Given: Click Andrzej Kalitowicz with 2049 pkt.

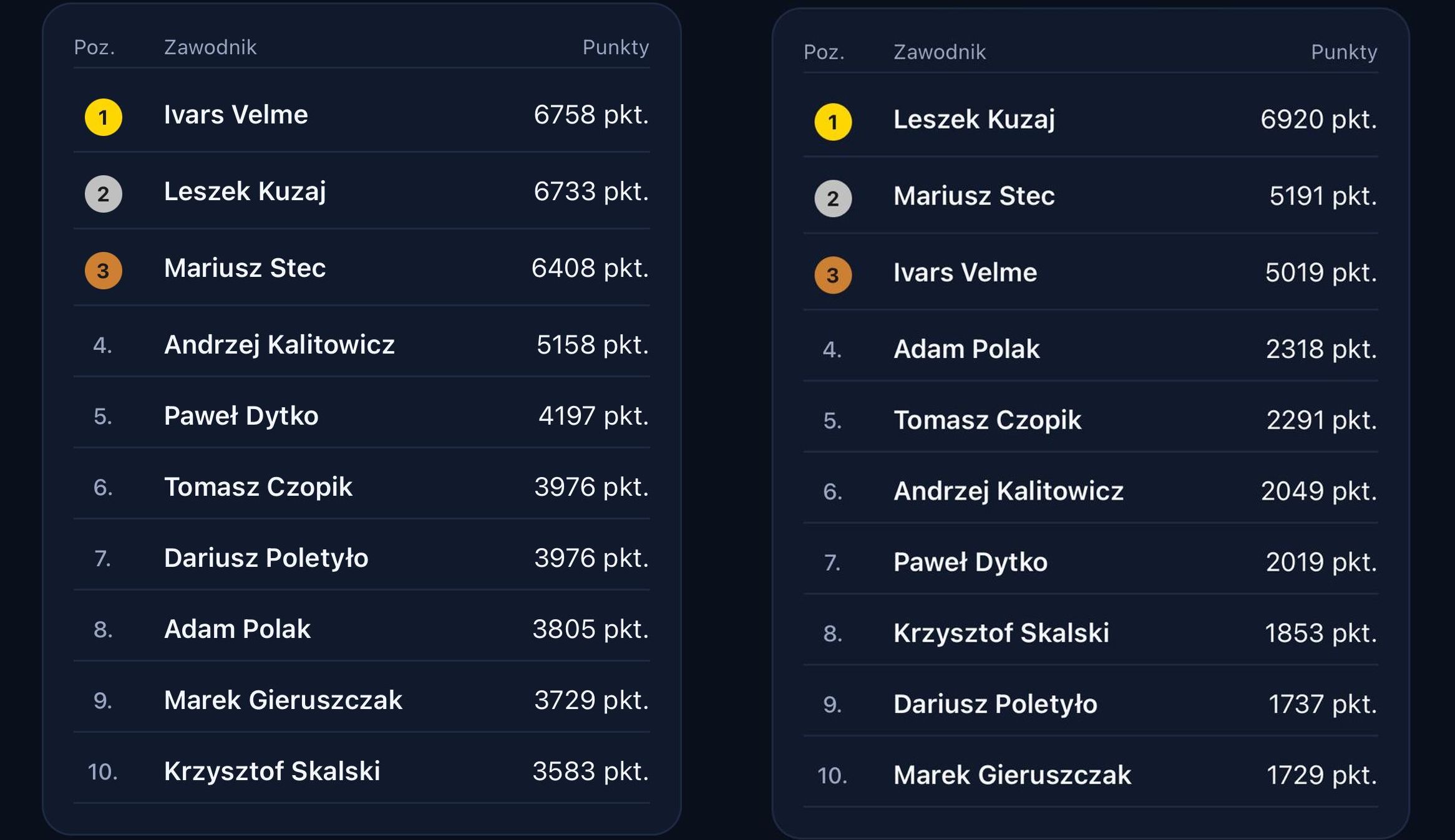Looking at the screenshot, I should pyautogui.click(x=1008, y=491).
